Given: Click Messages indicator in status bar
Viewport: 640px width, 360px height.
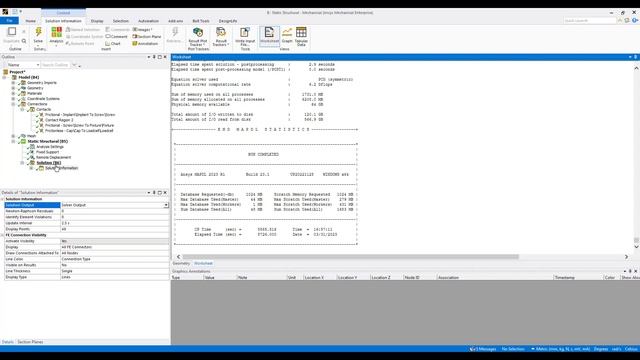Looking at the screenshot, I should (x=483, y=349).
